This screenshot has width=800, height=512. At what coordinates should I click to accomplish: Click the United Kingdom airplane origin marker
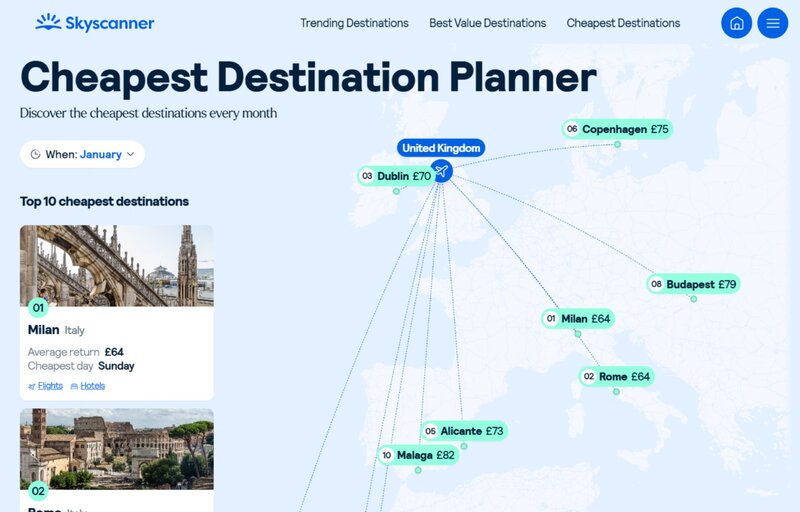(x=441, y=170)
